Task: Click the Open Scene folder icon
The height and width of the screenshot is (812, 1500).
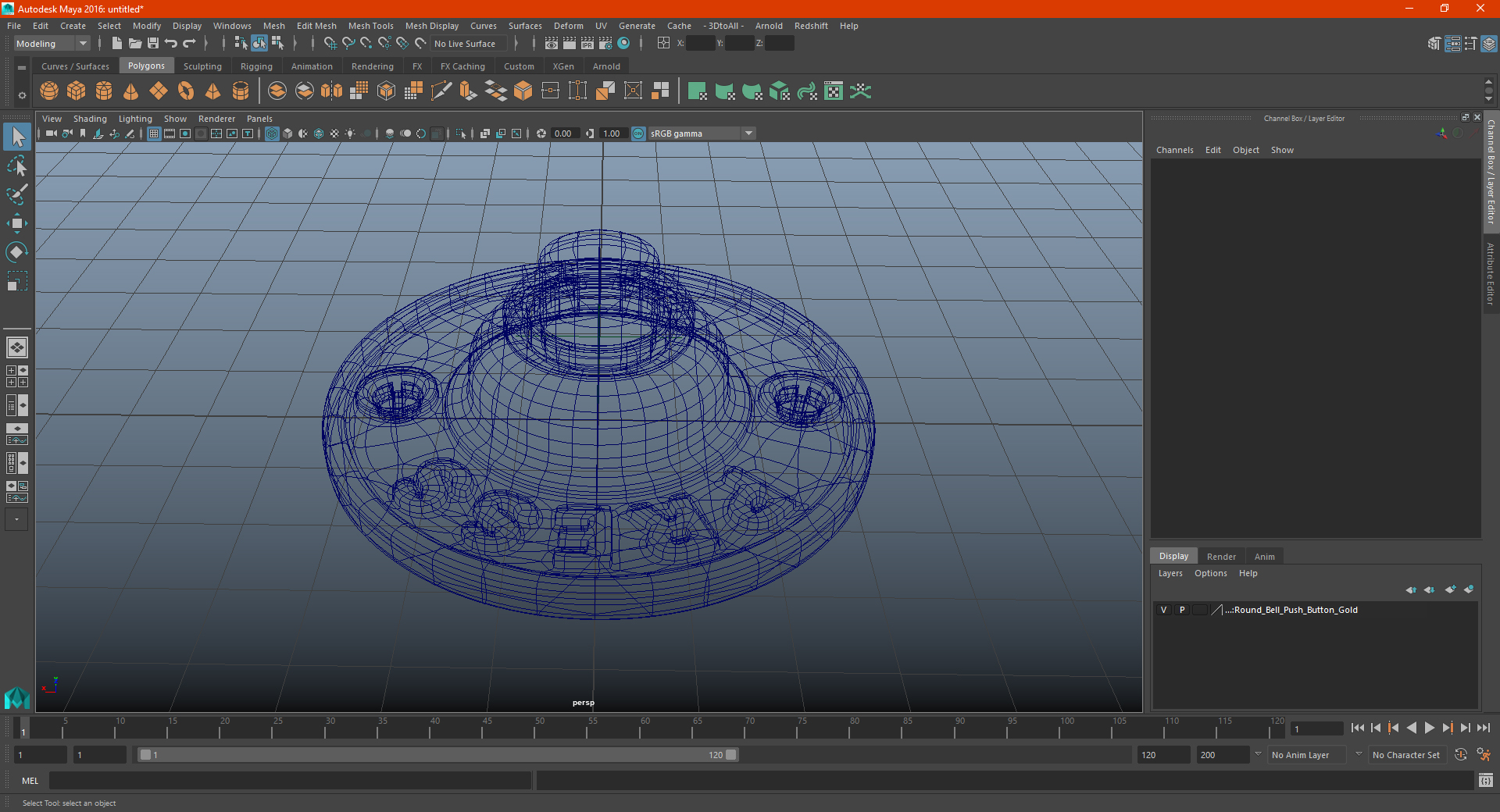Action: click(x=134, y=44)
